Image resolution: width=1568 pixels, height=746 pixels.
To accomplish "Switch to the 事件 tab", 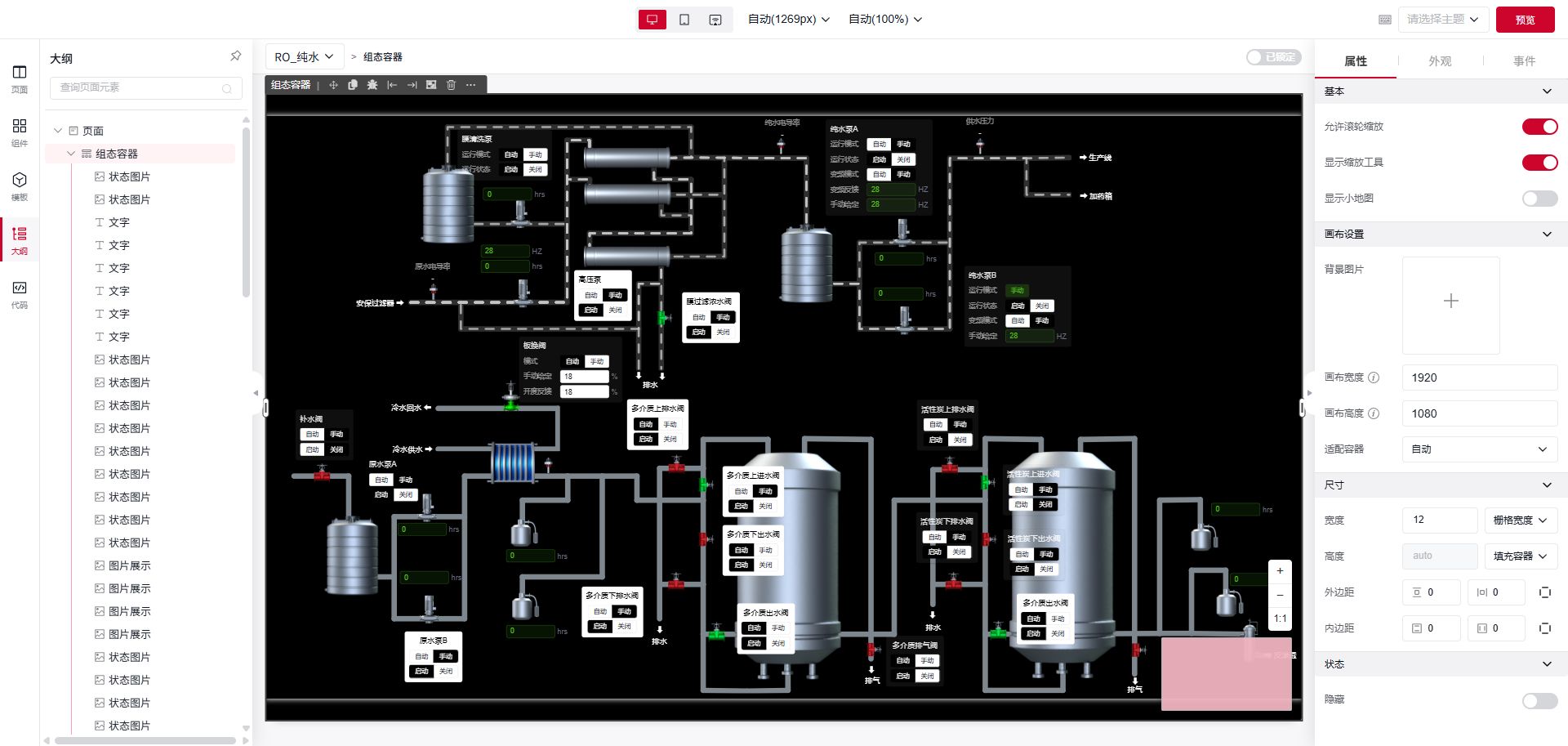I will click(x=1524, y=61).
